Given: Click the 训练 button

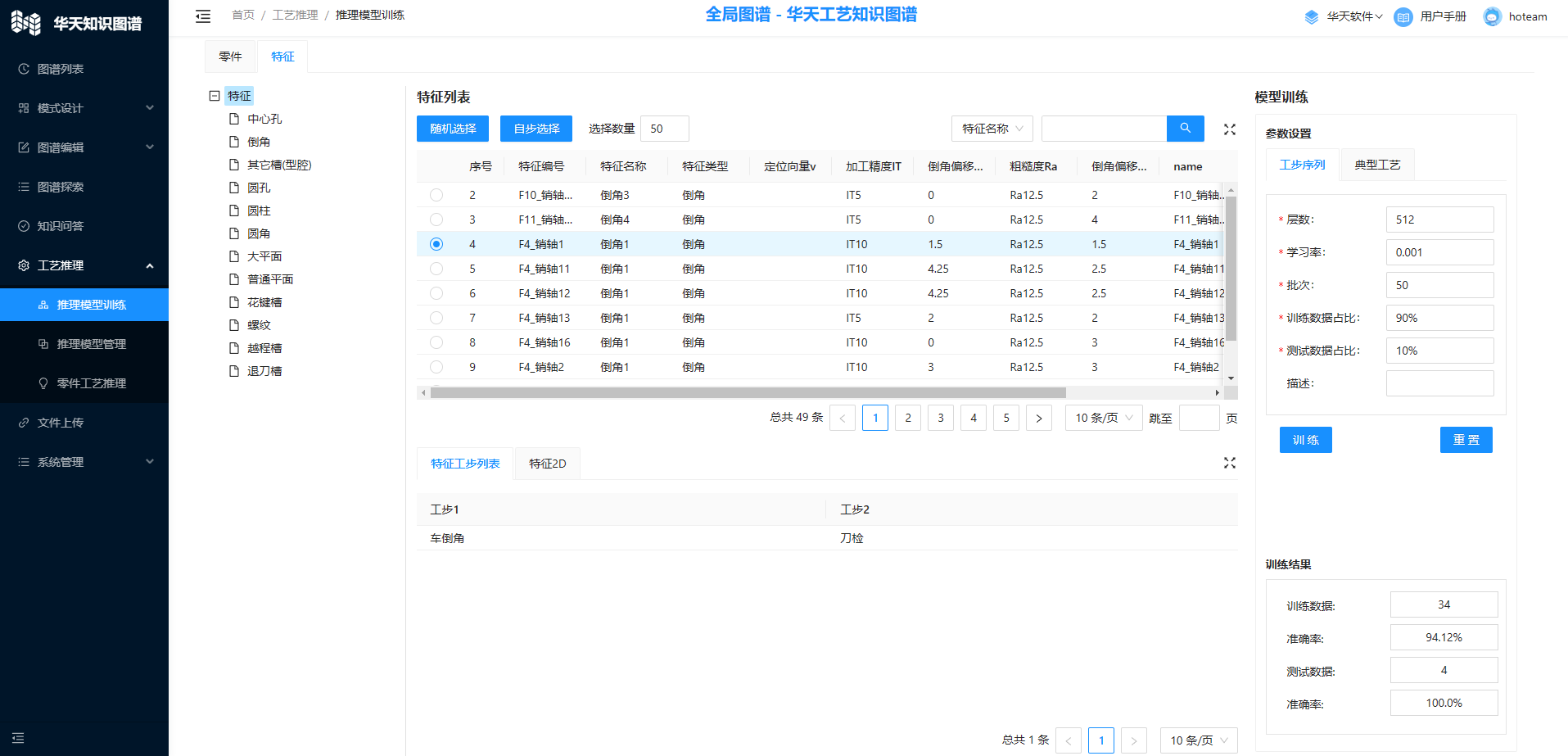Looking at the screenshot, I should click(x=1305, y=440).
